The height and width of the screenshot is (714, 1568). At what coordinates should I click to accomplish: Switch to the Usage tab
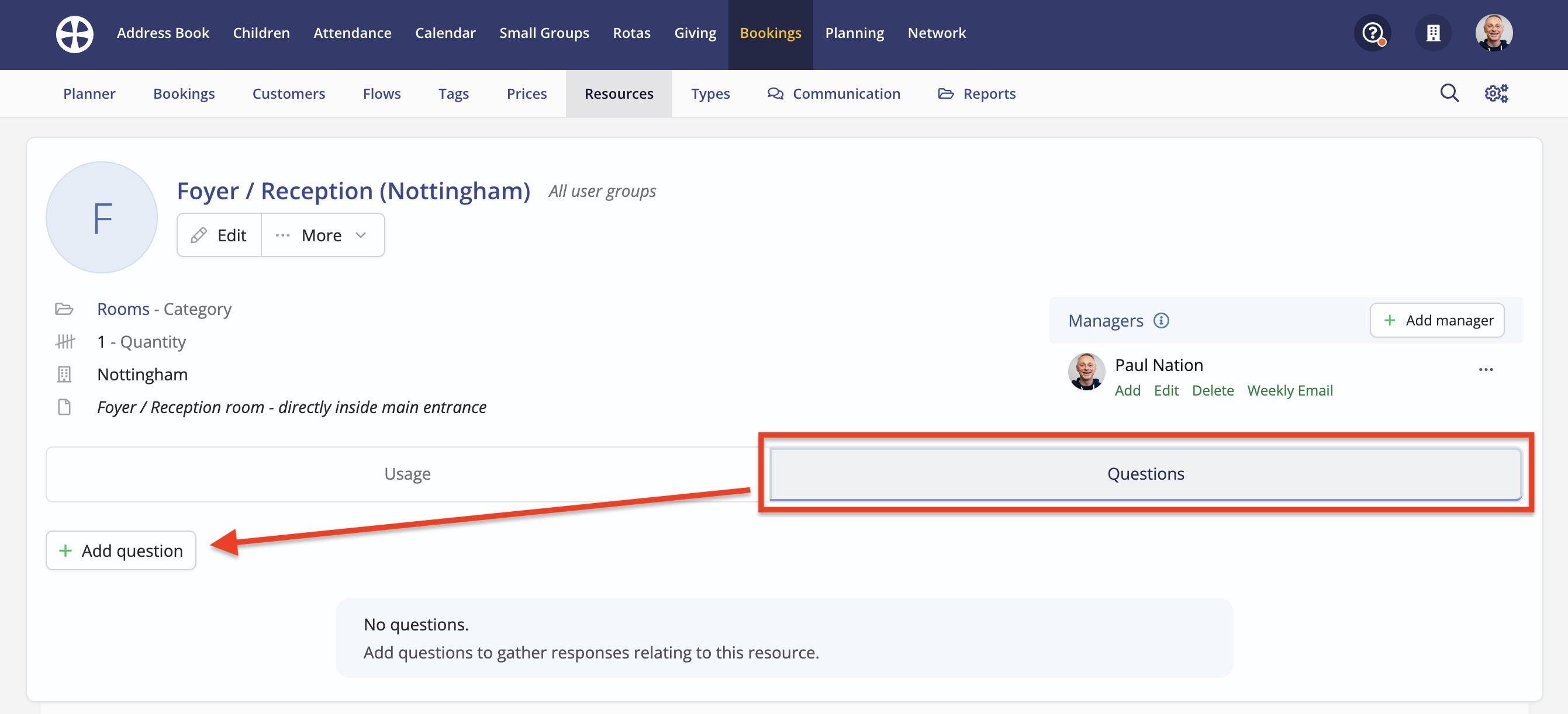tap(407, 474)
